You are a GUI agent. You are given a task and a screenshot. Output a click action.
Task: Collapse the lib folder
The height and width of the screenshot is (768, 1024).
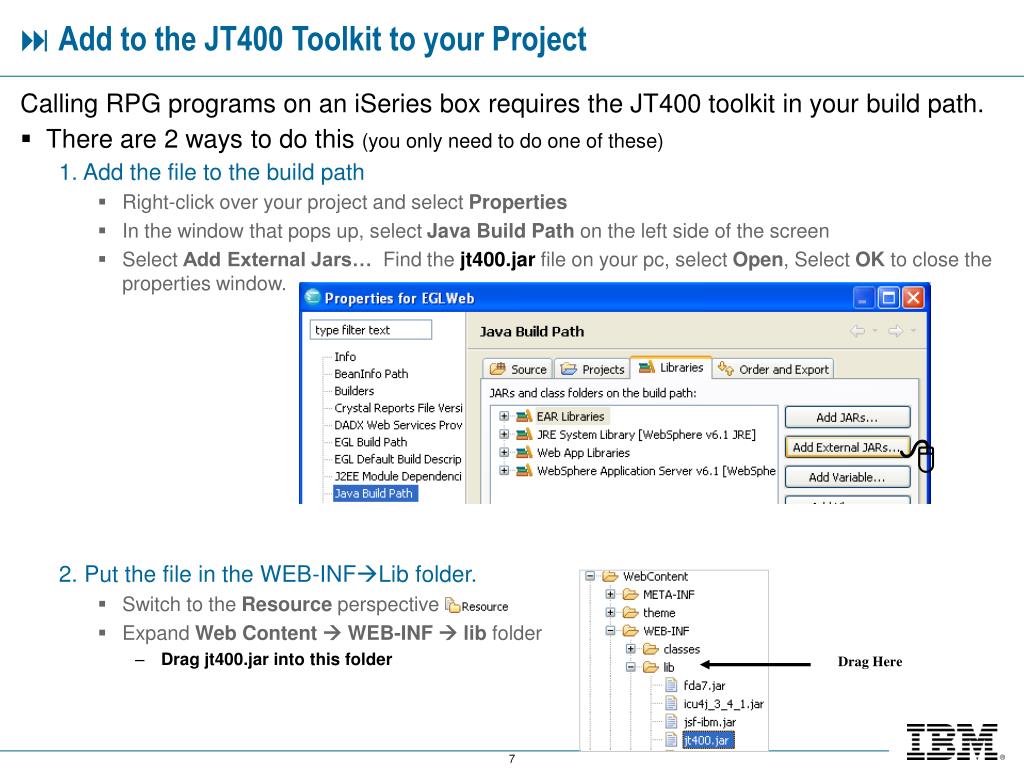tap(631, 667)
